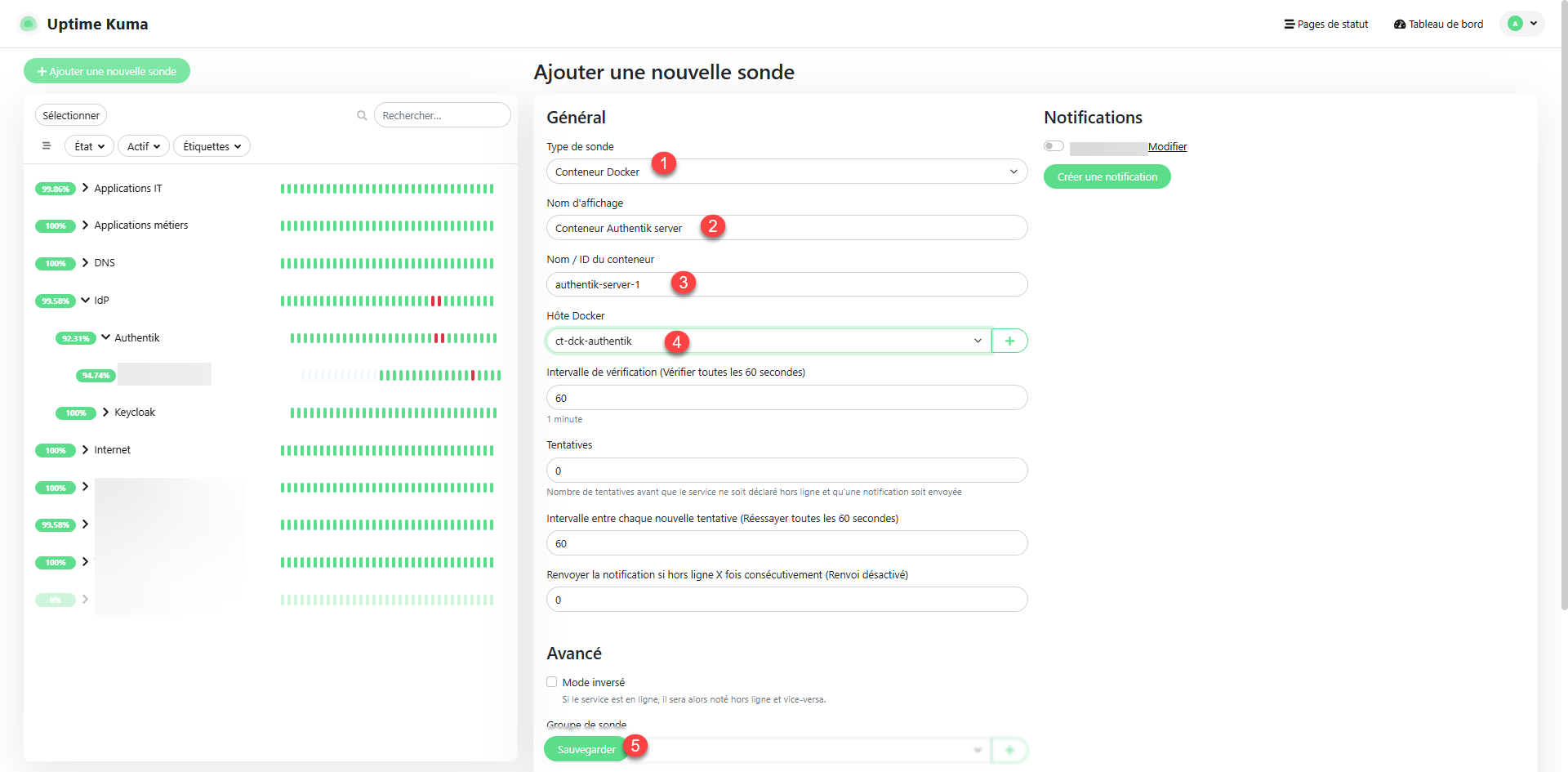1568x772 pixels.
Task: Click the DNS heartbeat status bar
Action: pos(387,263)
